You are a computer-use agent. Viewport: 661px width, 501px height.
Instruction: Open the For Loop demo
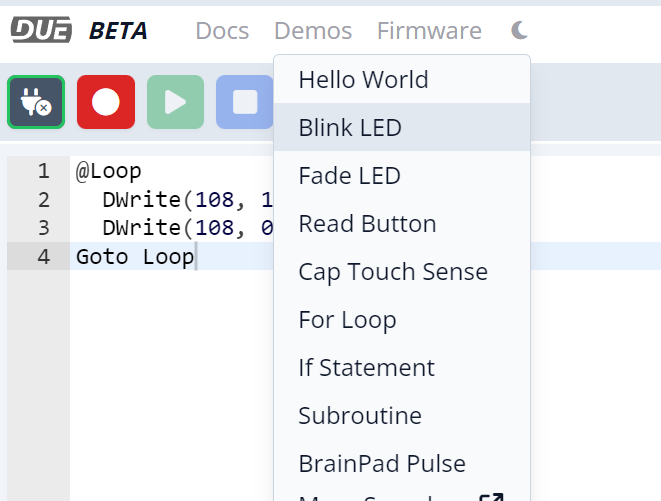click(347, 320)
